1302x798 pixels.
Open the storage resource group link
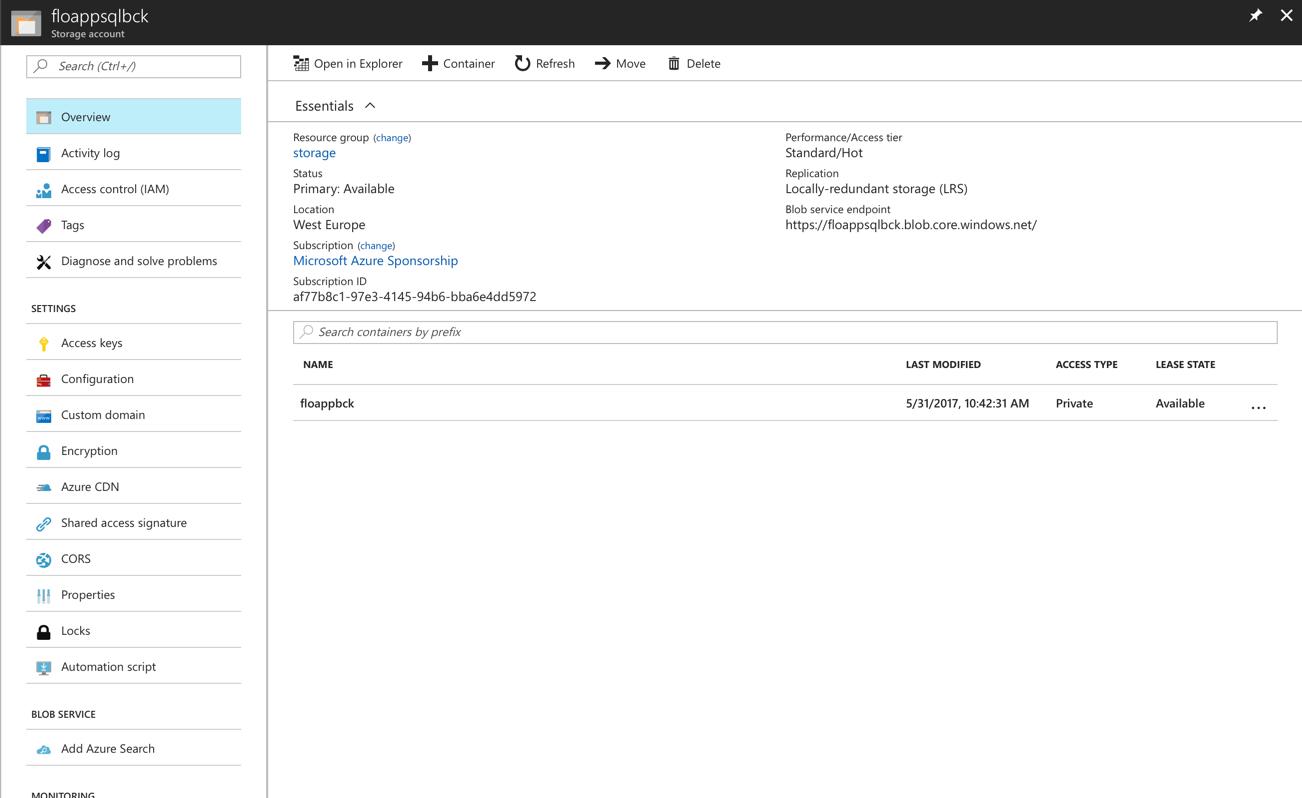tap(314, 153)
